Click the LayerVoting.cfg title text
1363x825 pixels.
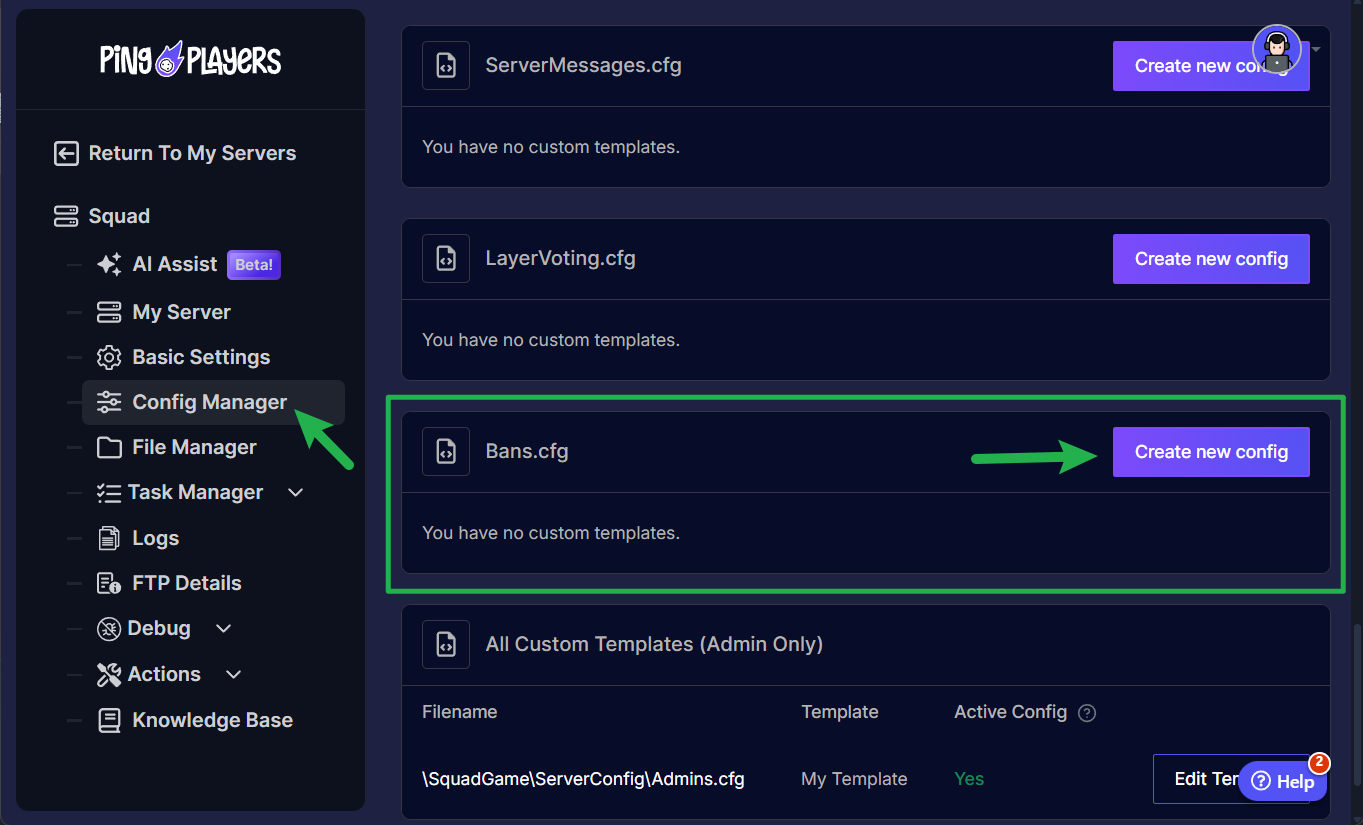(x=560, y=259)
